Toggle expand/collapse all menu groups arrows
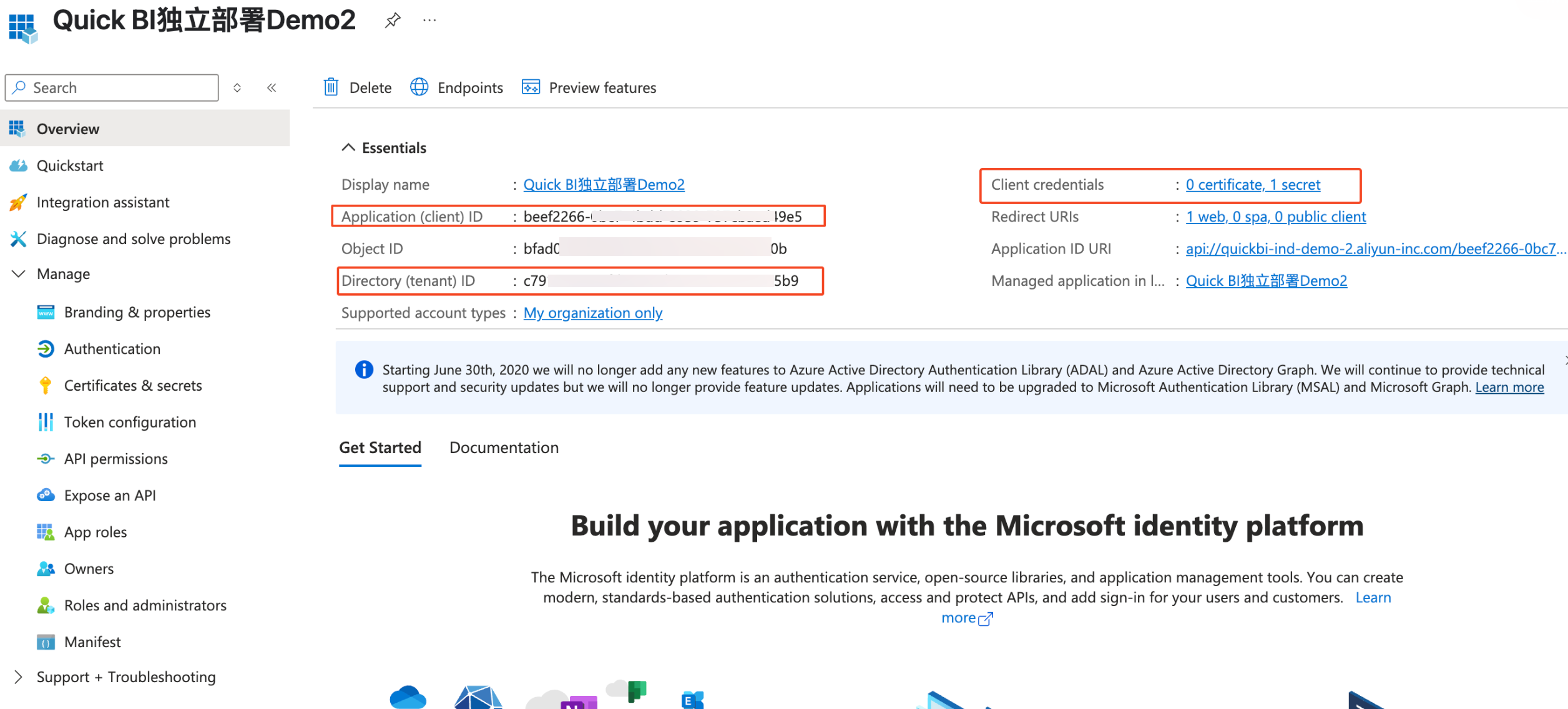Screen dimensions: 1568x709 (237, 87)
